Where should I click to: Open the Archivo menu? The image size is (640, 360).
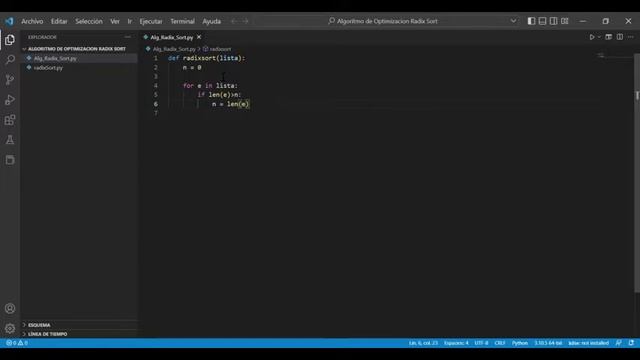[32, 21]
